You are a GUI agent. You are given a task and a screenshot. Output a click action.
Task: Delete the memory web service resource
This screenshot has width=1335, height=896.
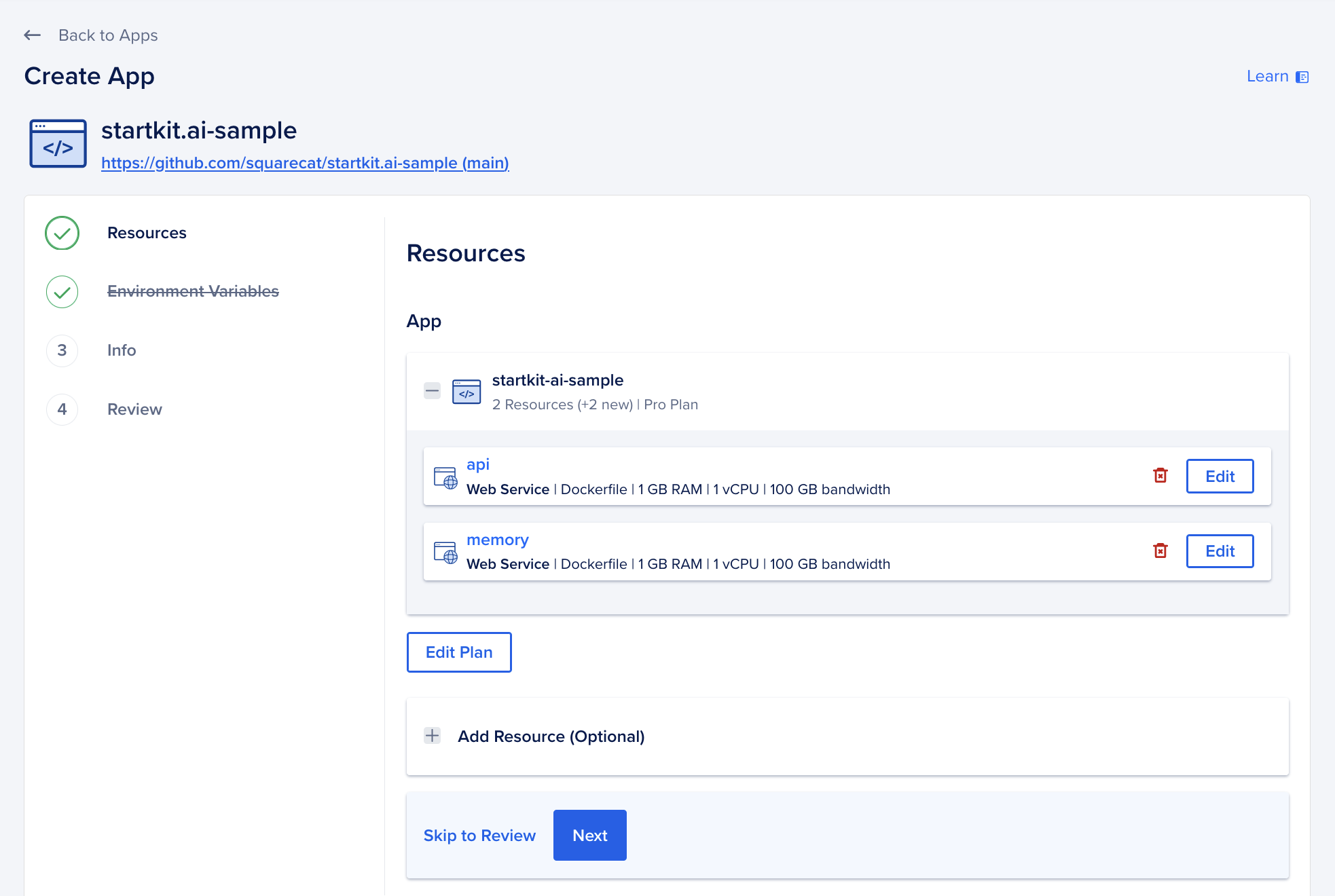(x=1160, y=550)
